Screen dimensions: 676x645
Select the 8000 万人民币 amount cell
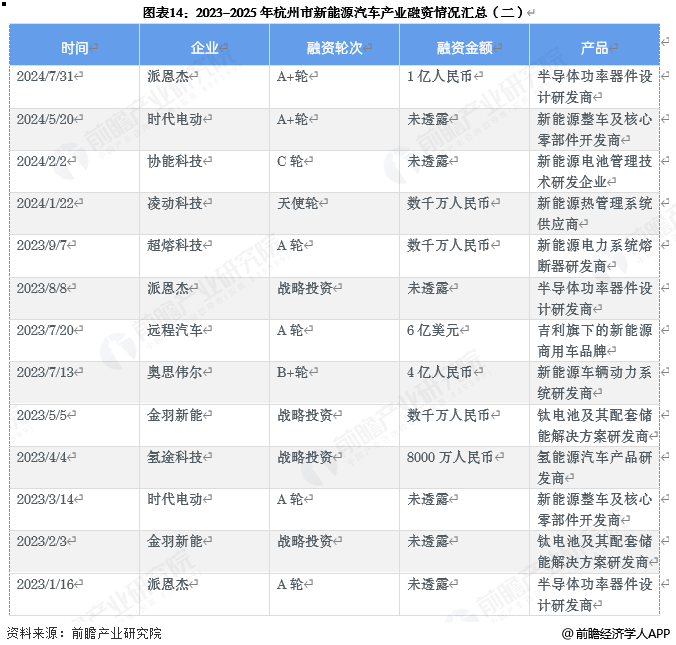click(x=450, y=457)
